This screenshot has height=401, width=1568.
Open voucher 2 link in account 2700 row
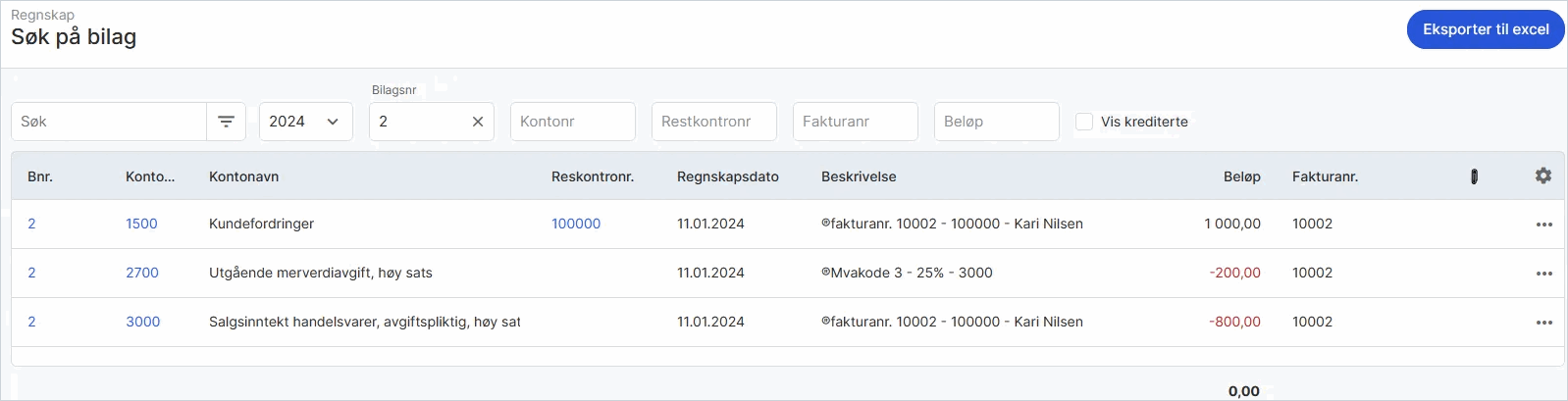pyautogui.click(x=31, y=273)
